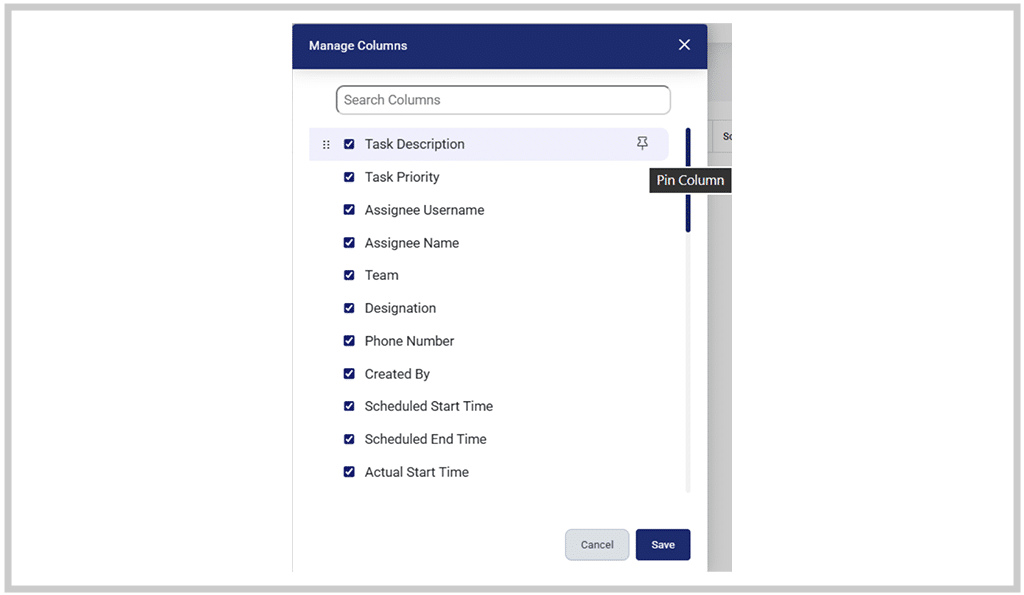This screenshot has width=1024, height=595.
Task: Uncheck the Actual Start Time checkbox
Action: point(349,471)
